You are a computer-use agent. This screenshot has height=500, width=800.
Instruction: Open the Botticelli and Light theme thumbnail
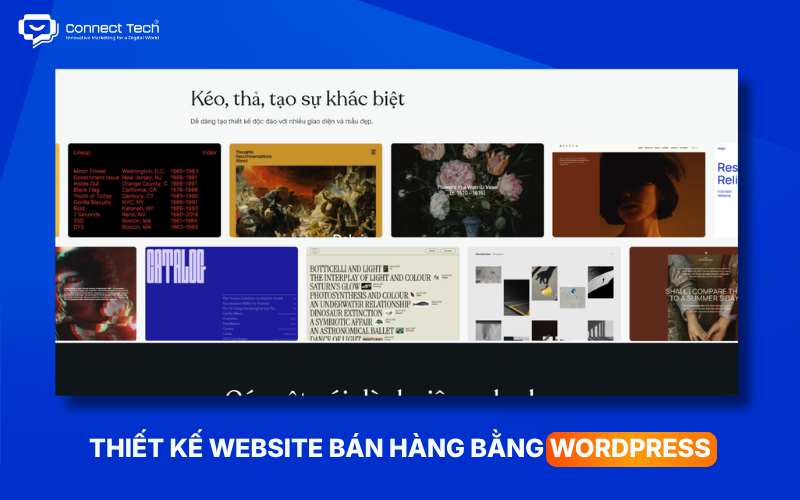(383, 294)
